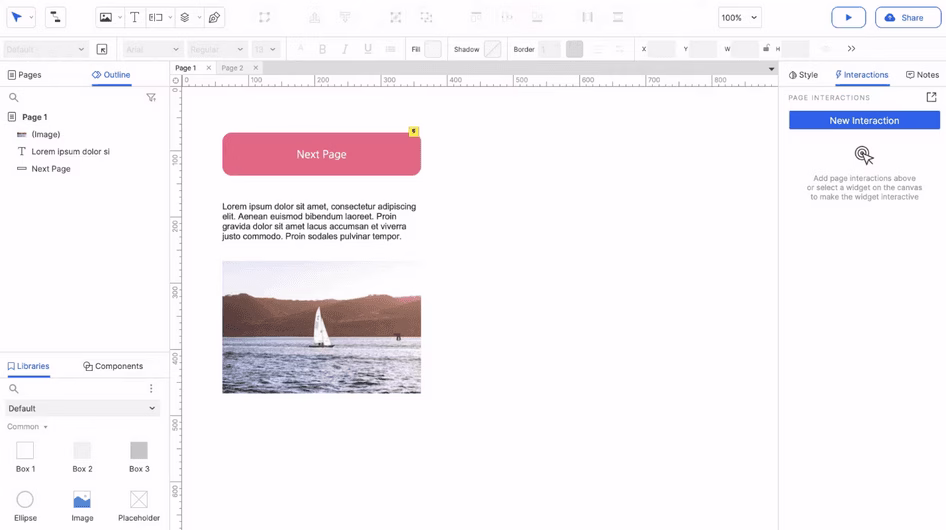946x530 pixels.
Task: Activate the connector tool
Action: point(55,18)
